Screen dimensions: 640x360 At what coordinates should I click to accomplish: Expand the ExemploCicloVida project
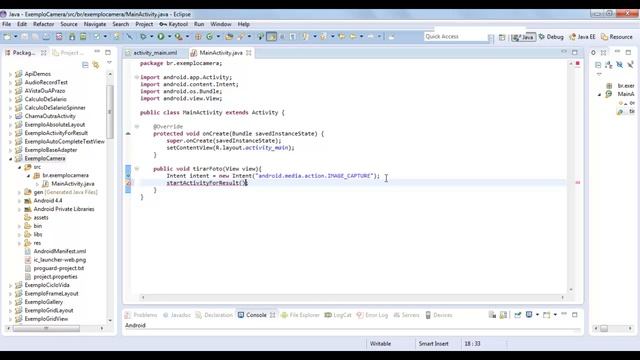pyautogui.click(x=10, y=285)
